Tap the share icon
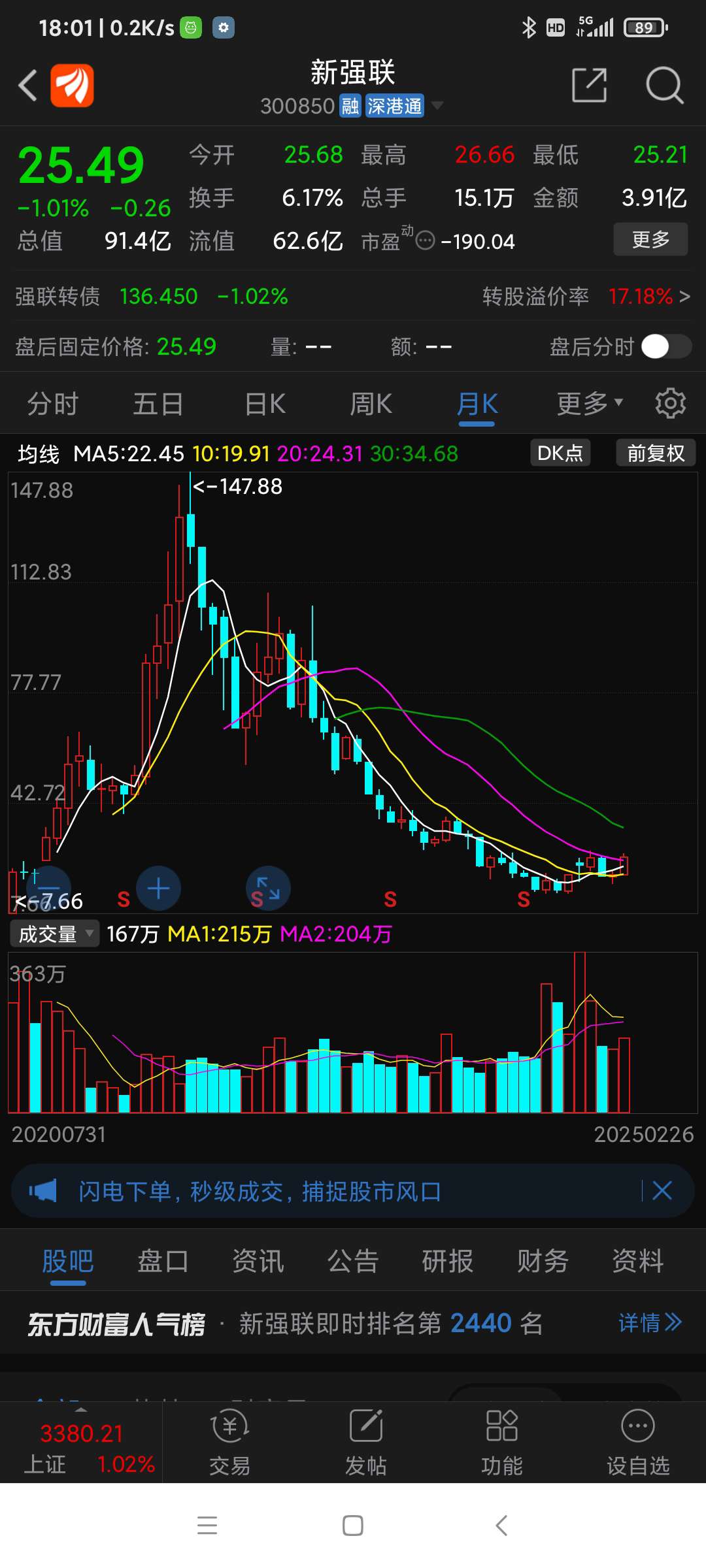Viewport: 706px width, 1568px height. coord(590,85)
